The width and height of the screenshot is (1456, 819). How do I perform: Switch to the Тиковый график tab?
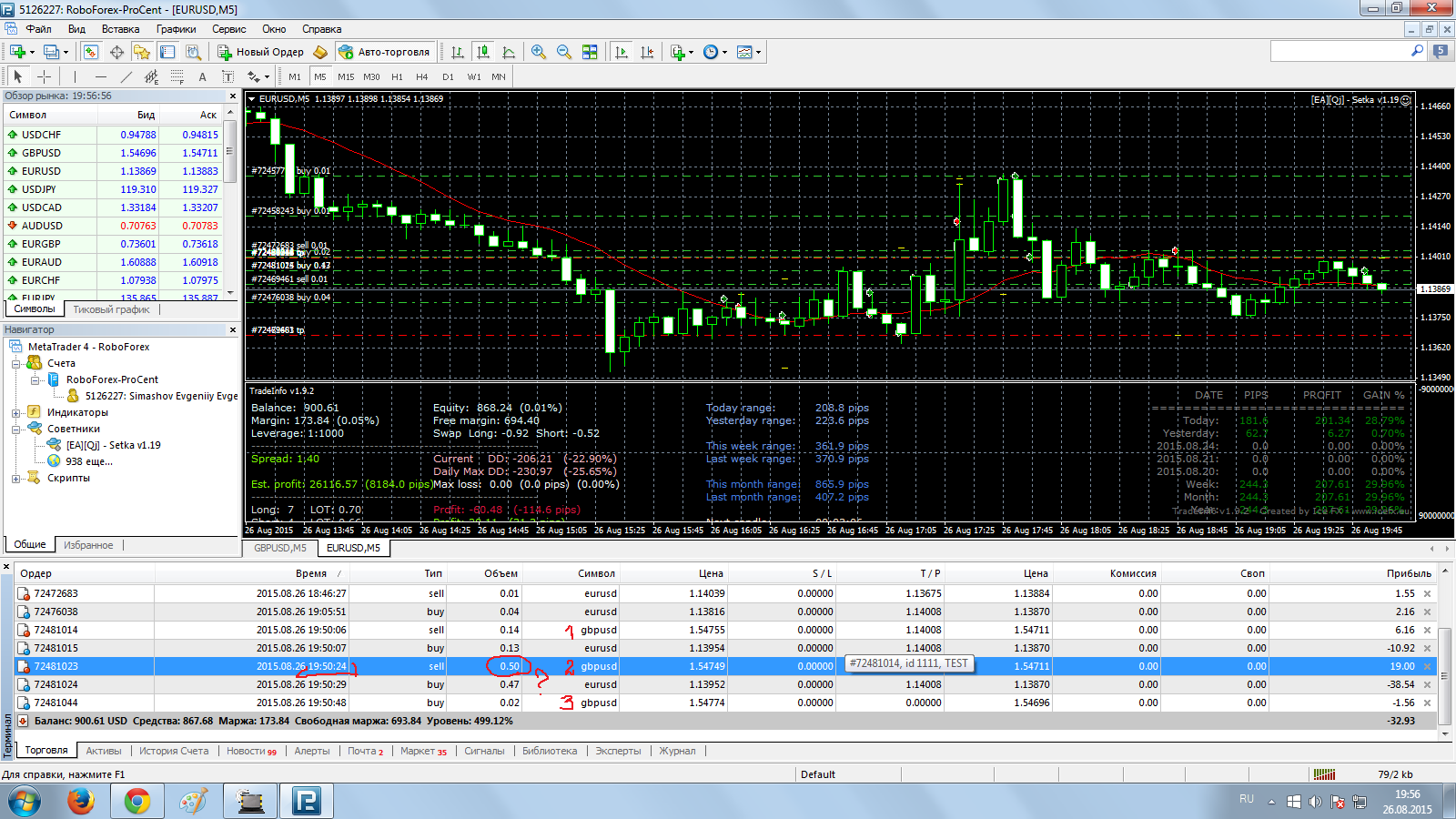coord(111,309)
